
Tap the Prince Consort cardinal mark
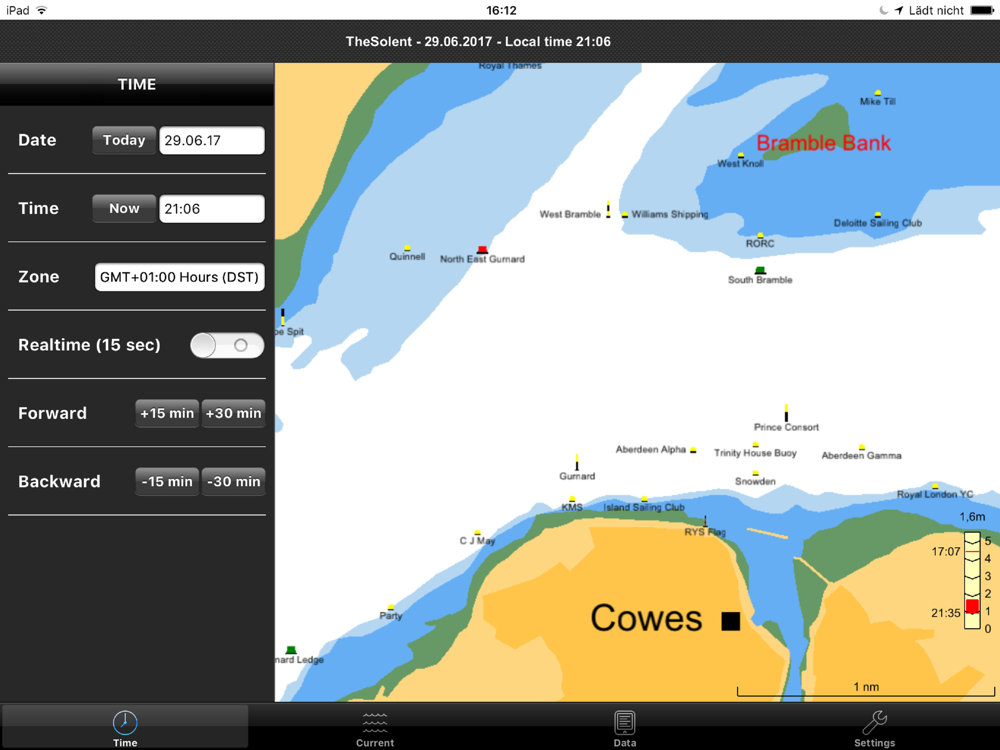[x=786, y=413]
